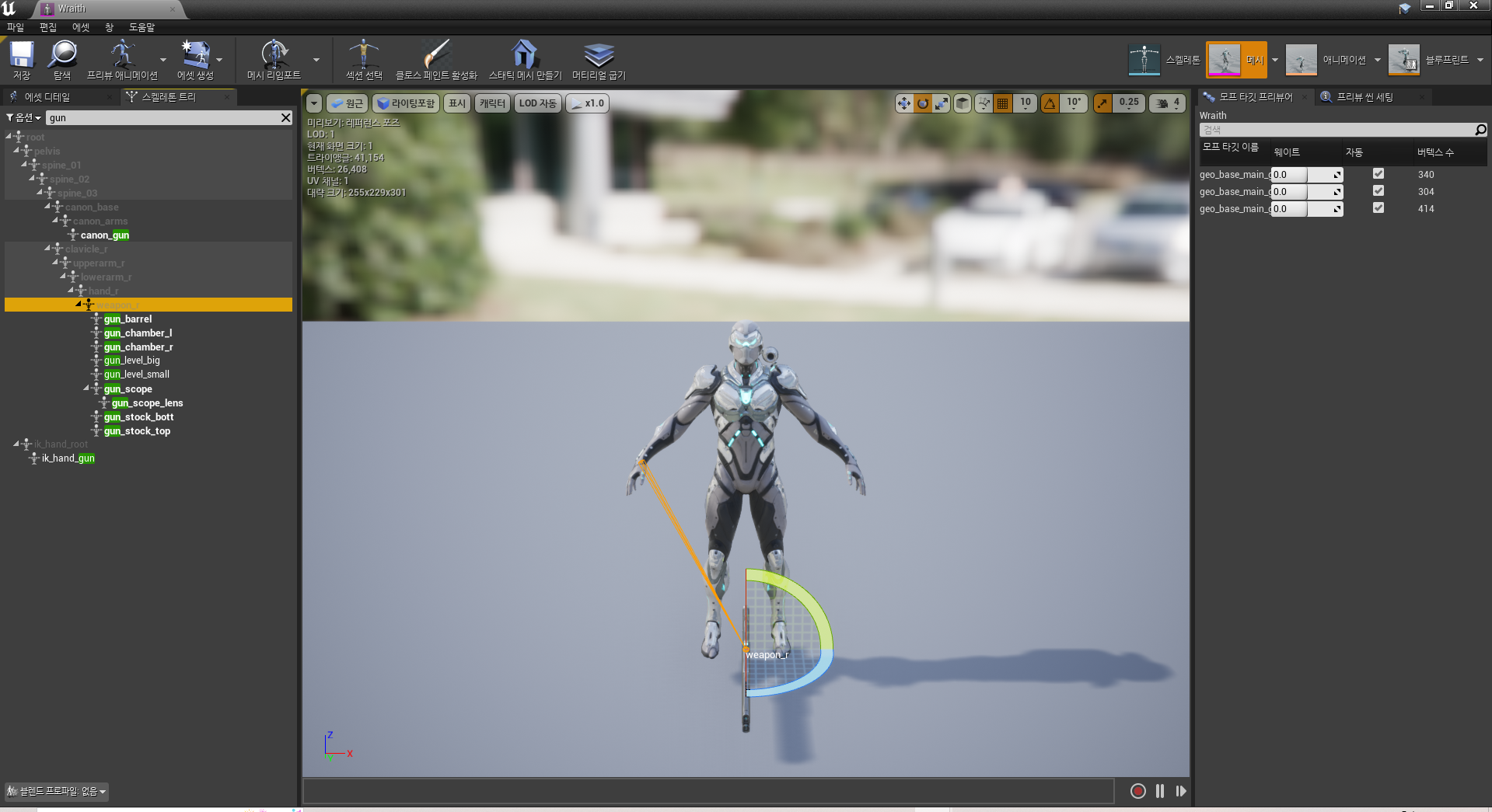Open the skeleton tree Options (옵션) dropdown

24,117
